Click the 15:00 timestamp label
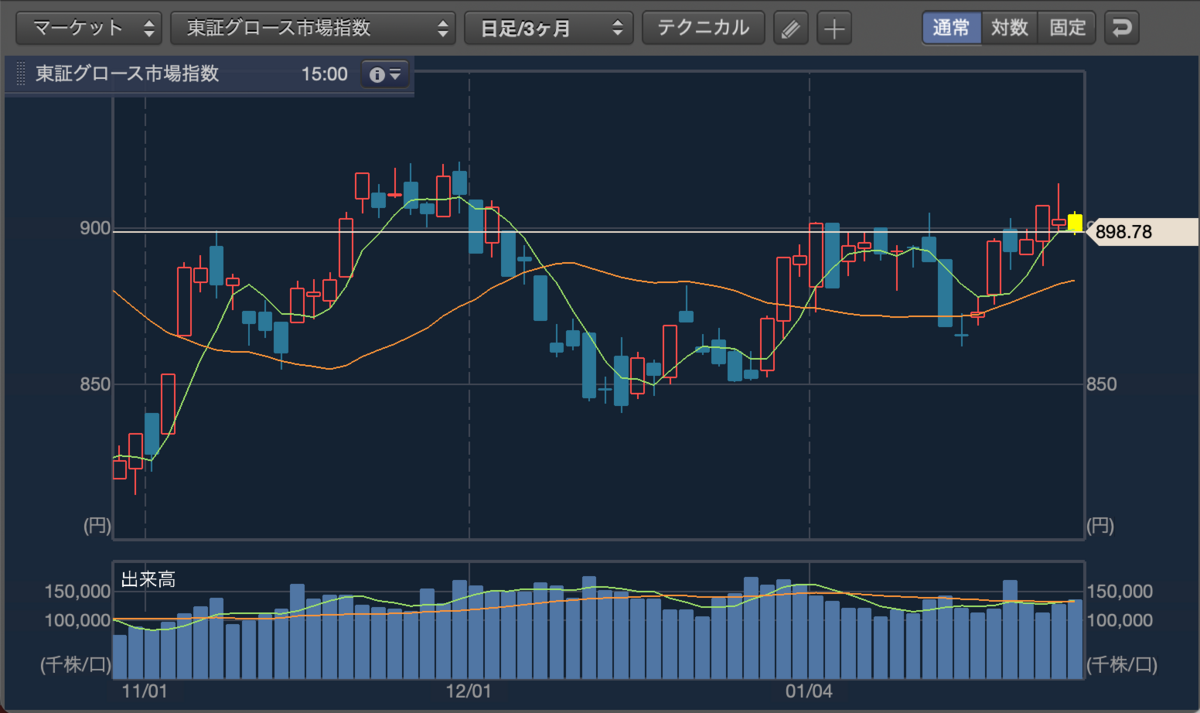The image size is (1200, 713). [323, 74]
